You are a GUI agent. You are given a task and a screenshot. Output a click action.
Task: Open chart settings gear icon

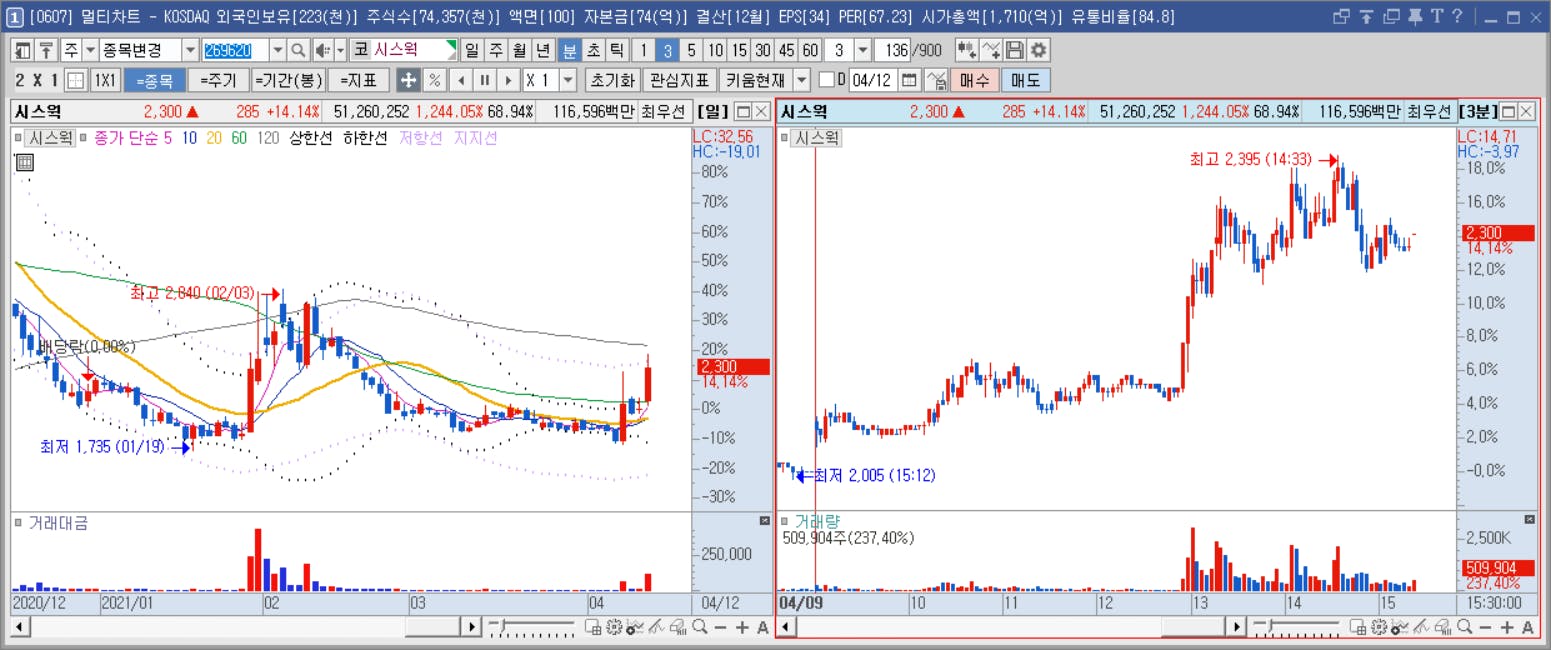pyautogui.click(x=1040, y=50)
